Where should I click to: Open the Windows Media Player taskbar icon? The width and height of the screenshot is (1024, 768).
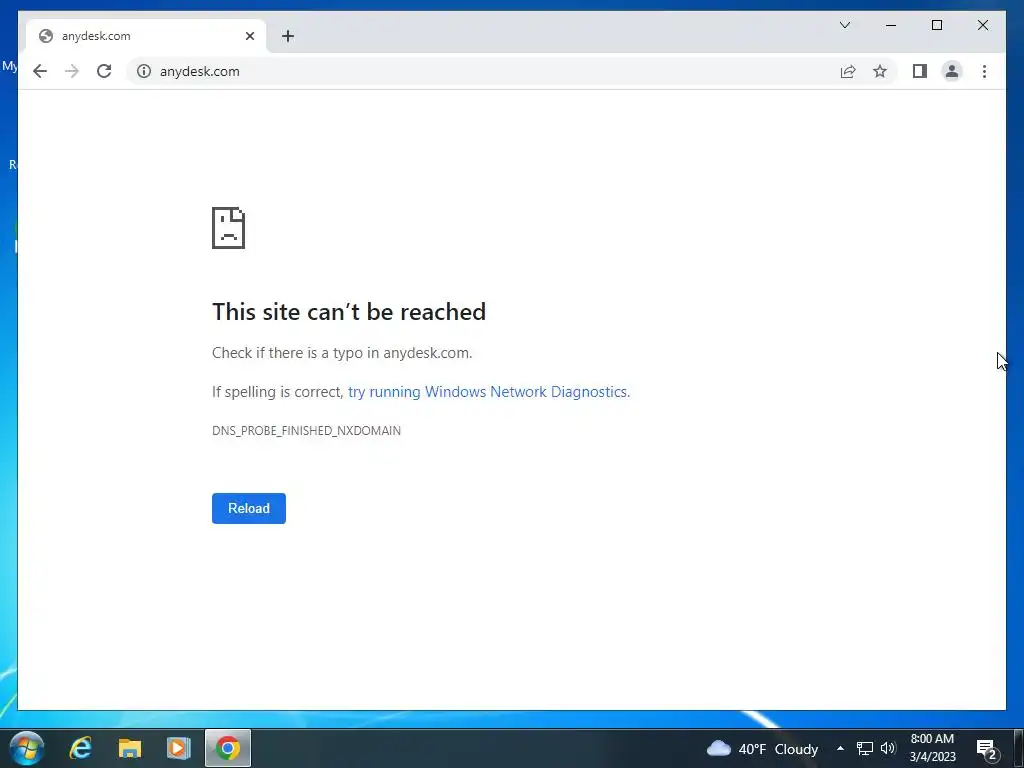pos(178,748)
